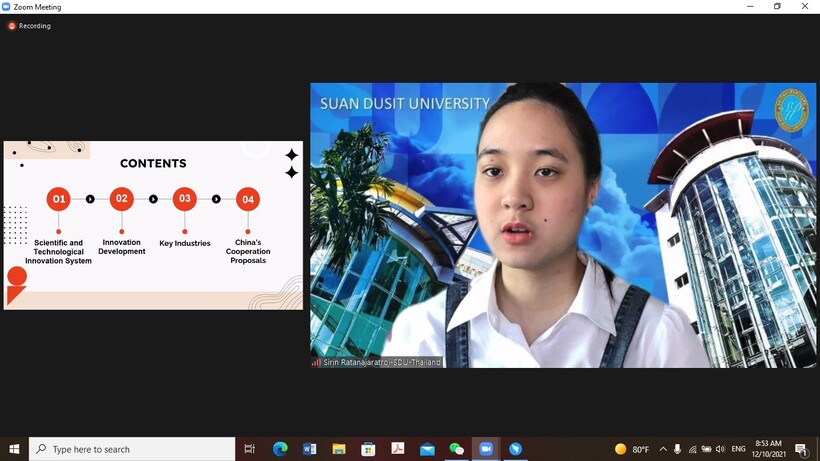The height and width of the screenshot is (461, 820).
Task: Open the volume speaker tray icon
Action: click(721, 449)
